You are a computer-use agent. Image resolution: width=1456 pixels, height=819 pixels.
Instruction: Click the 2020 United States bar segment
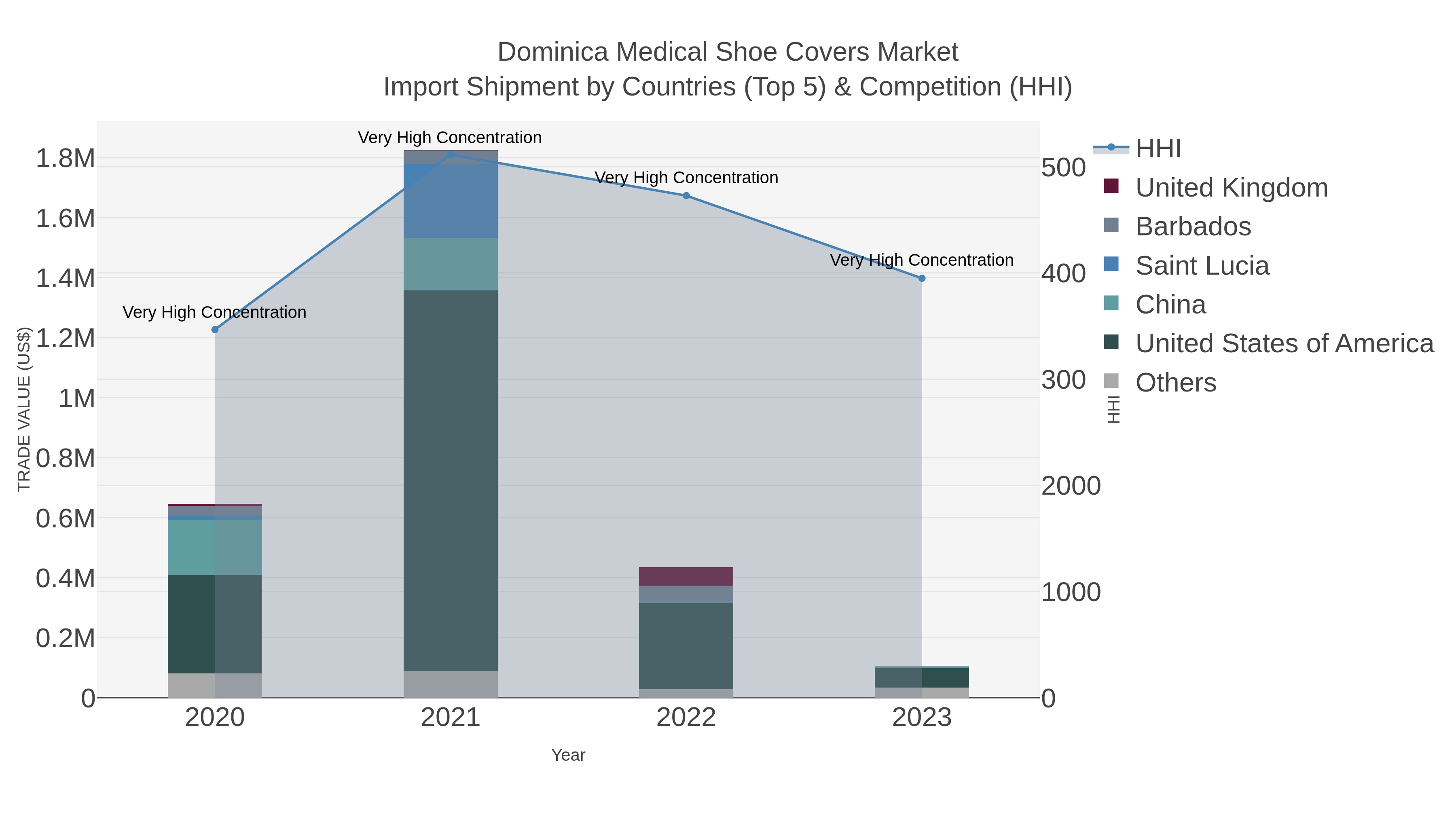click(x=215, y=624)
